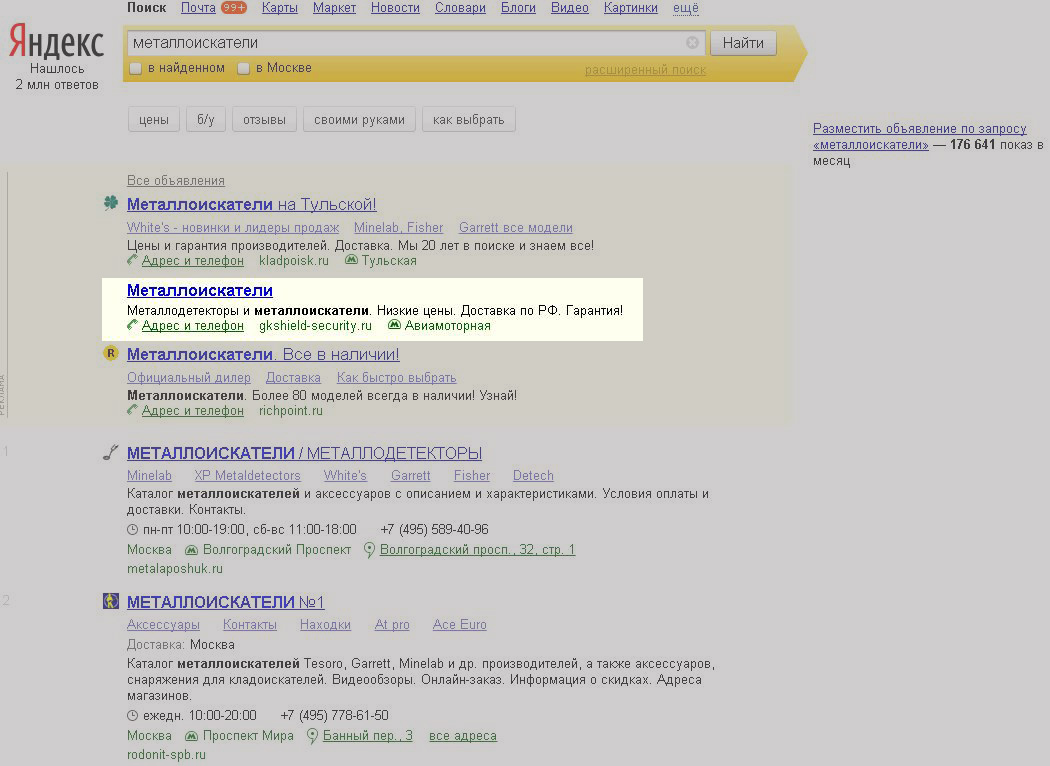Click the phone icon in gkshield-security ad

pyautogui.click(x=133, y=325)
